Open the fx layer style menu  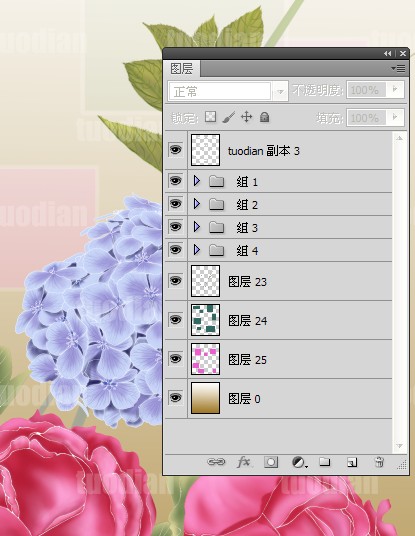coord(243,462)
